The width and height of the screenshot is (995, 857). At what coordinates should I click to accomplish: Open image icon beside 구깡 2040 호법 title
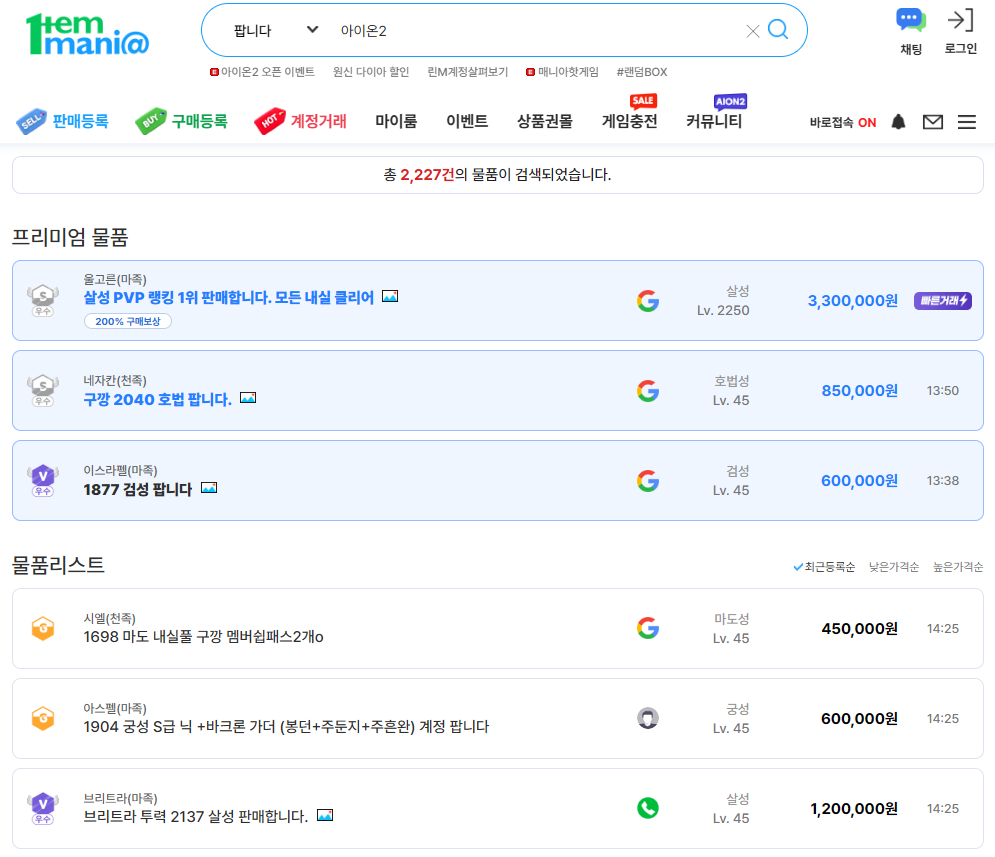tap(248, 398)
